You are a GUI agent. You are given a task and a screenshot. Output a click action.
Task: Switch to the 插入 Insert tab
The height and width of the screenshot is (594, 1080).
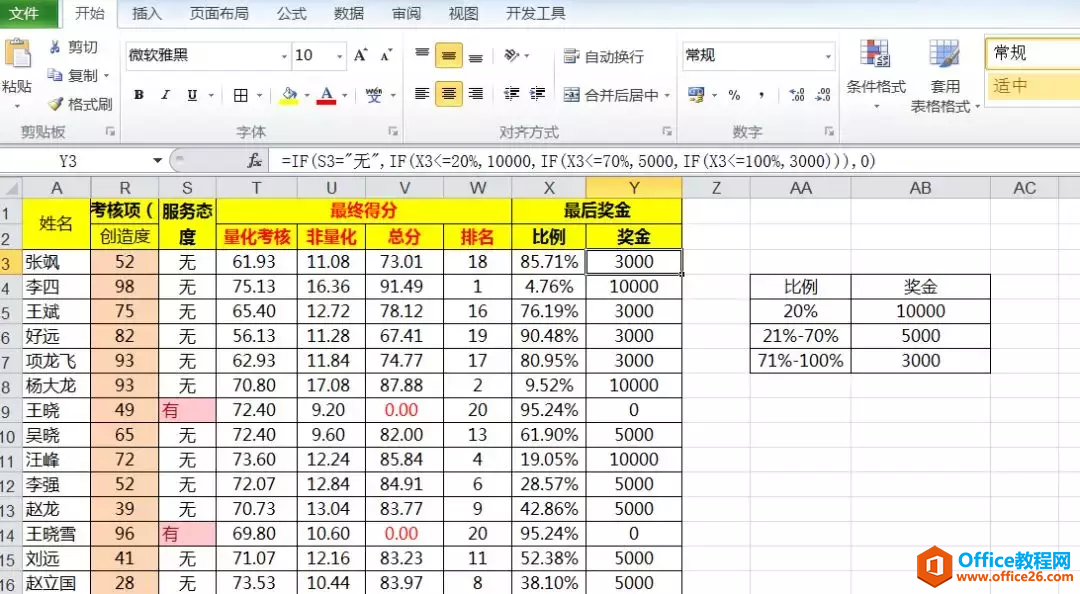pos(146,14)
